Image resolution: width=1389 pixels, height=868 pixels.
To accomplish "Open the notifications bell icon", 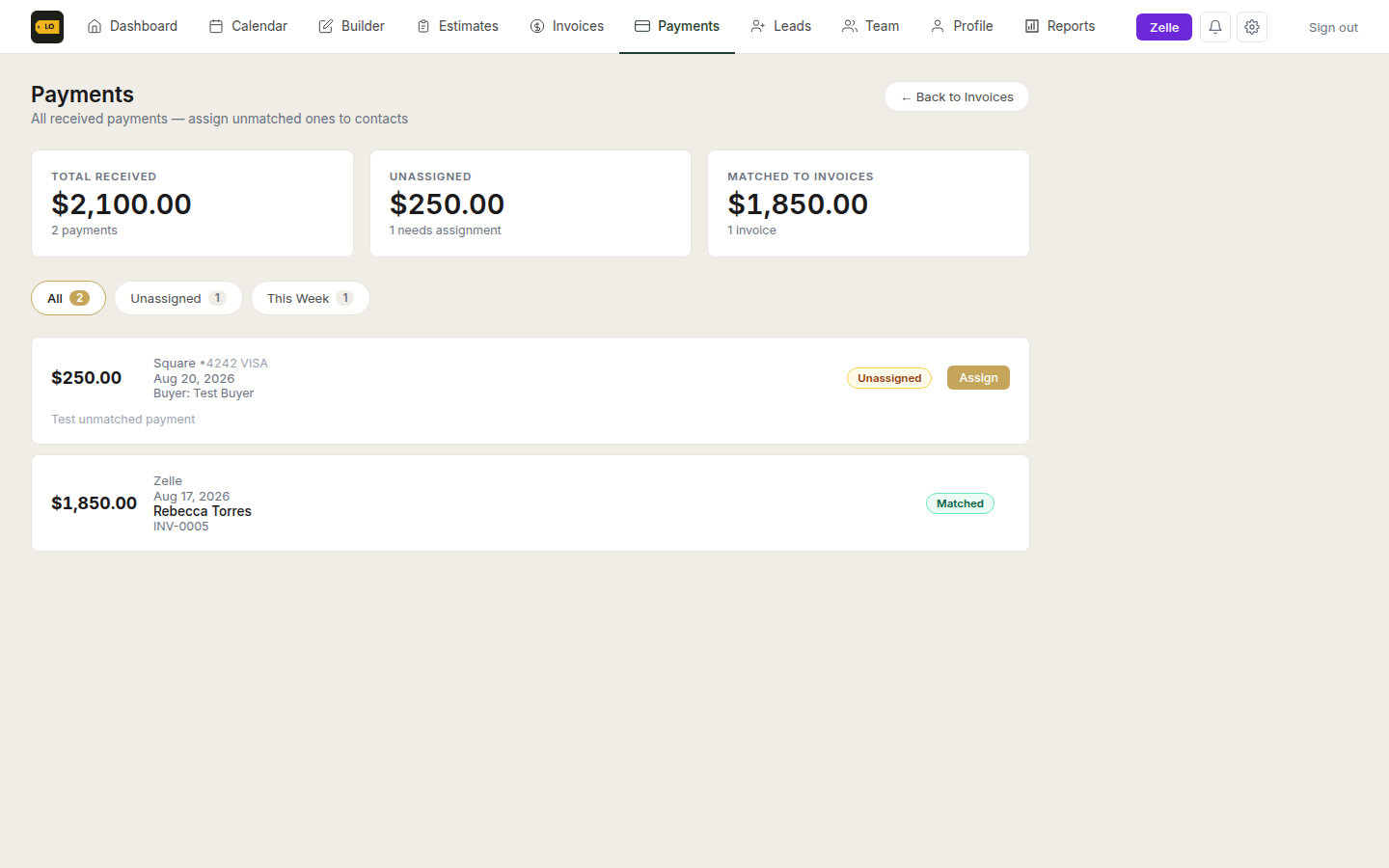I will [x=1215, y=27].
